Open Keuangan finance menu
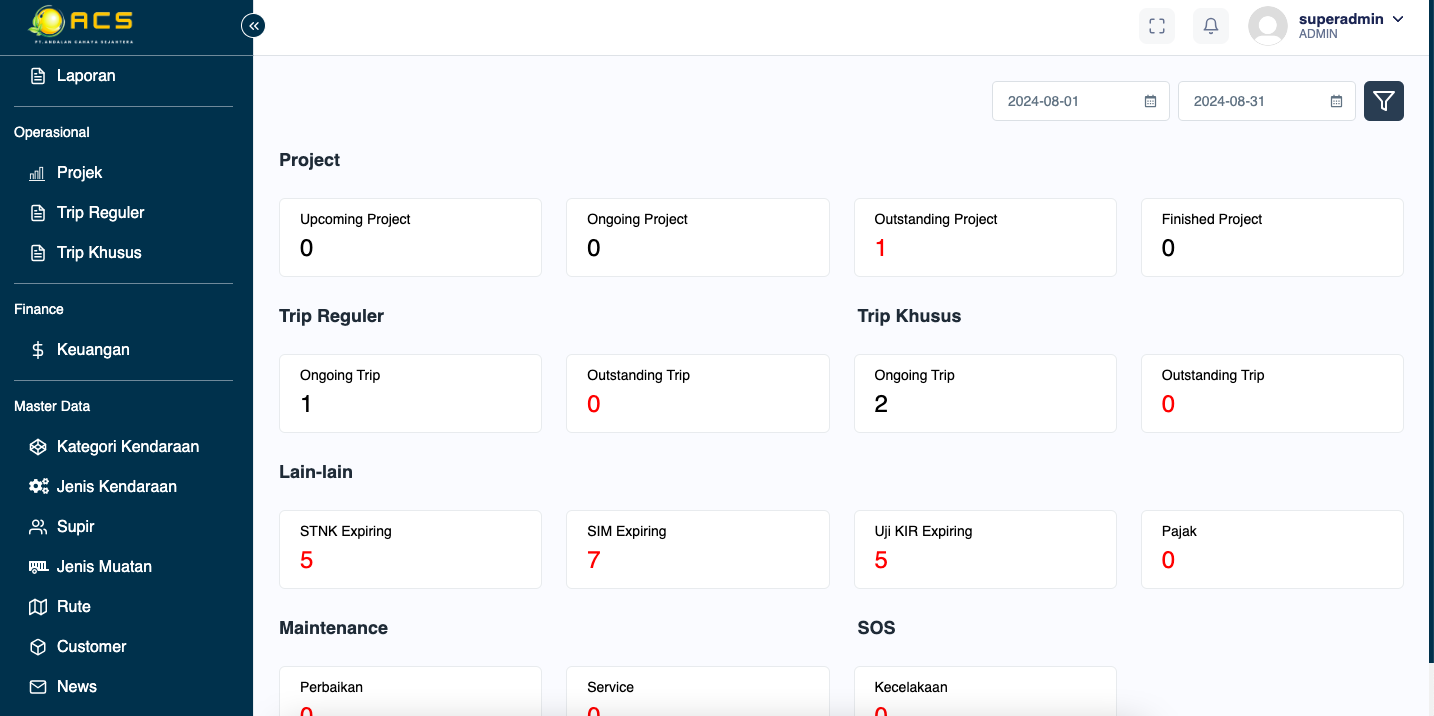The image size is (1434, 716). [93, 350]
